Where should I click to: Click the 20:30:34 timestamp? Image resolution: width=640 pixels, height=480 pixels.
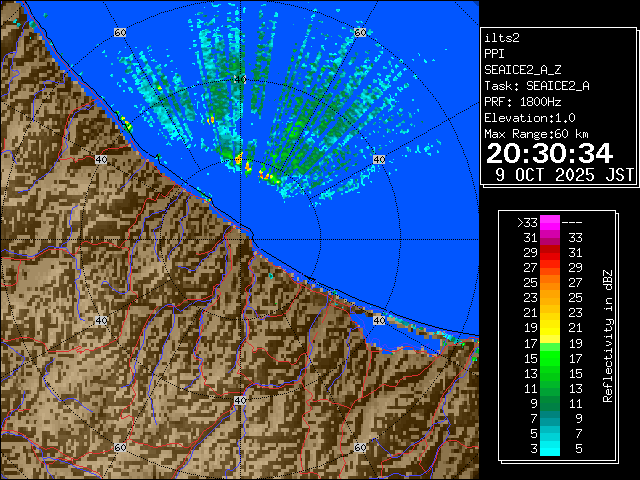549,152
